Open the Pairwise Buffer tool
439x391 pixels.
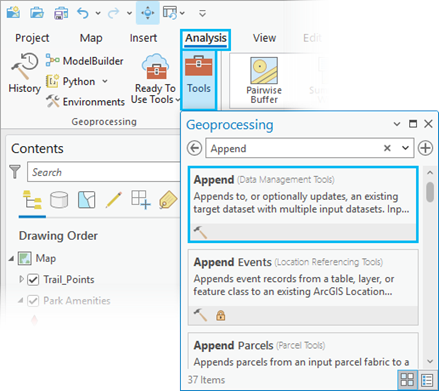pos(264,80)
